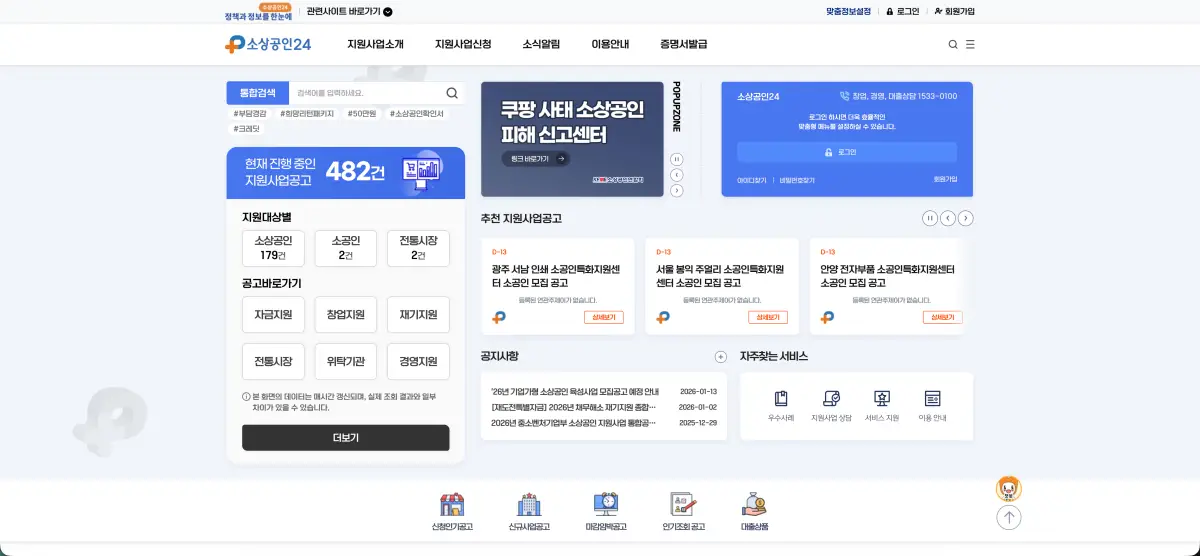Screen dimensions: 1200x556
Task: Open the 증명서발급 menu
Action: [683, 44]
